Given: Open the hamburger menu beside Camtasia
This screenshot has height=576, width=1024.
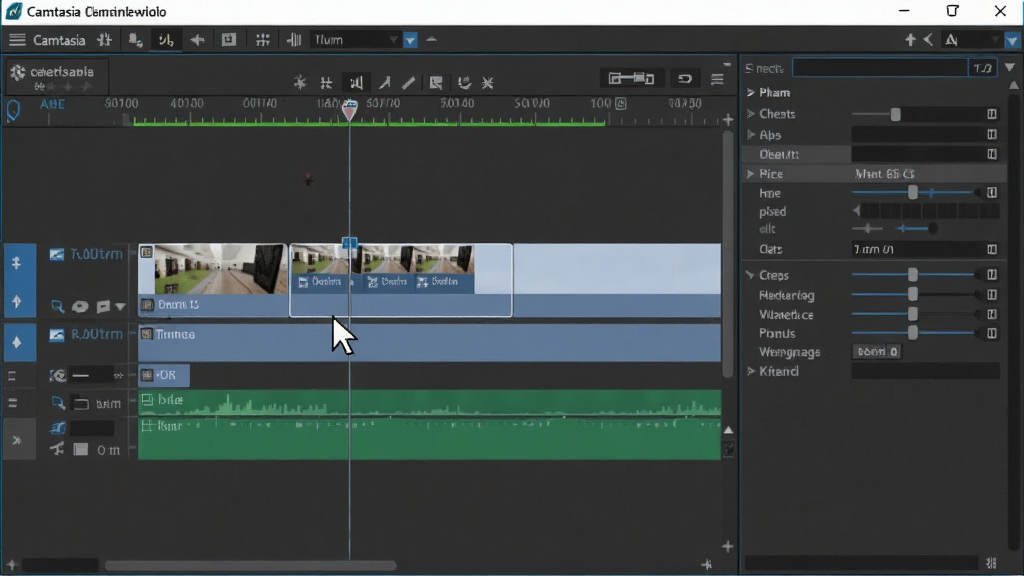Looking at the screenshot, I should tap(17, 40).
